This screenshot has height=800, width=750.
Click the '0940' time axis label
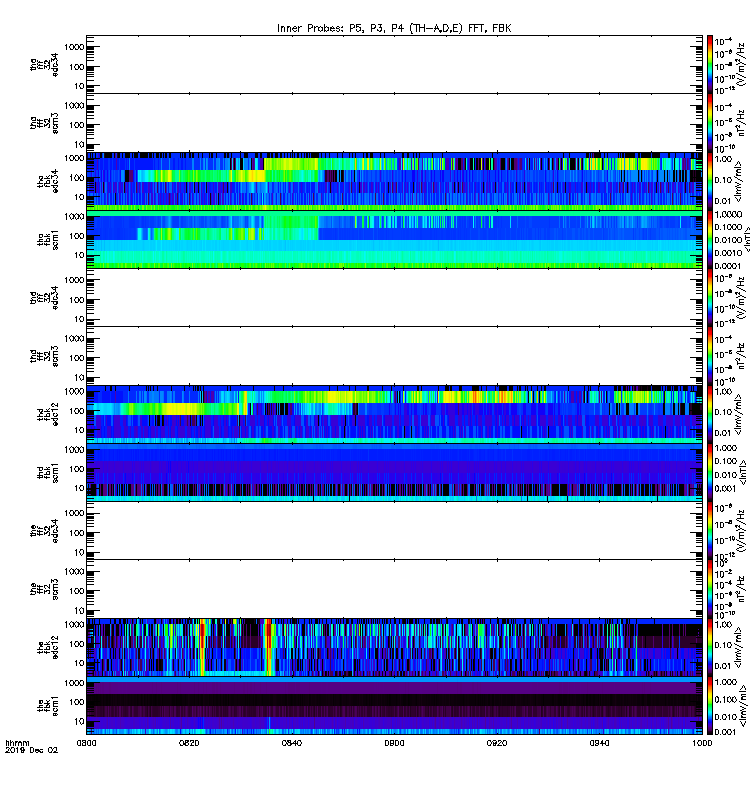point(599,743)
